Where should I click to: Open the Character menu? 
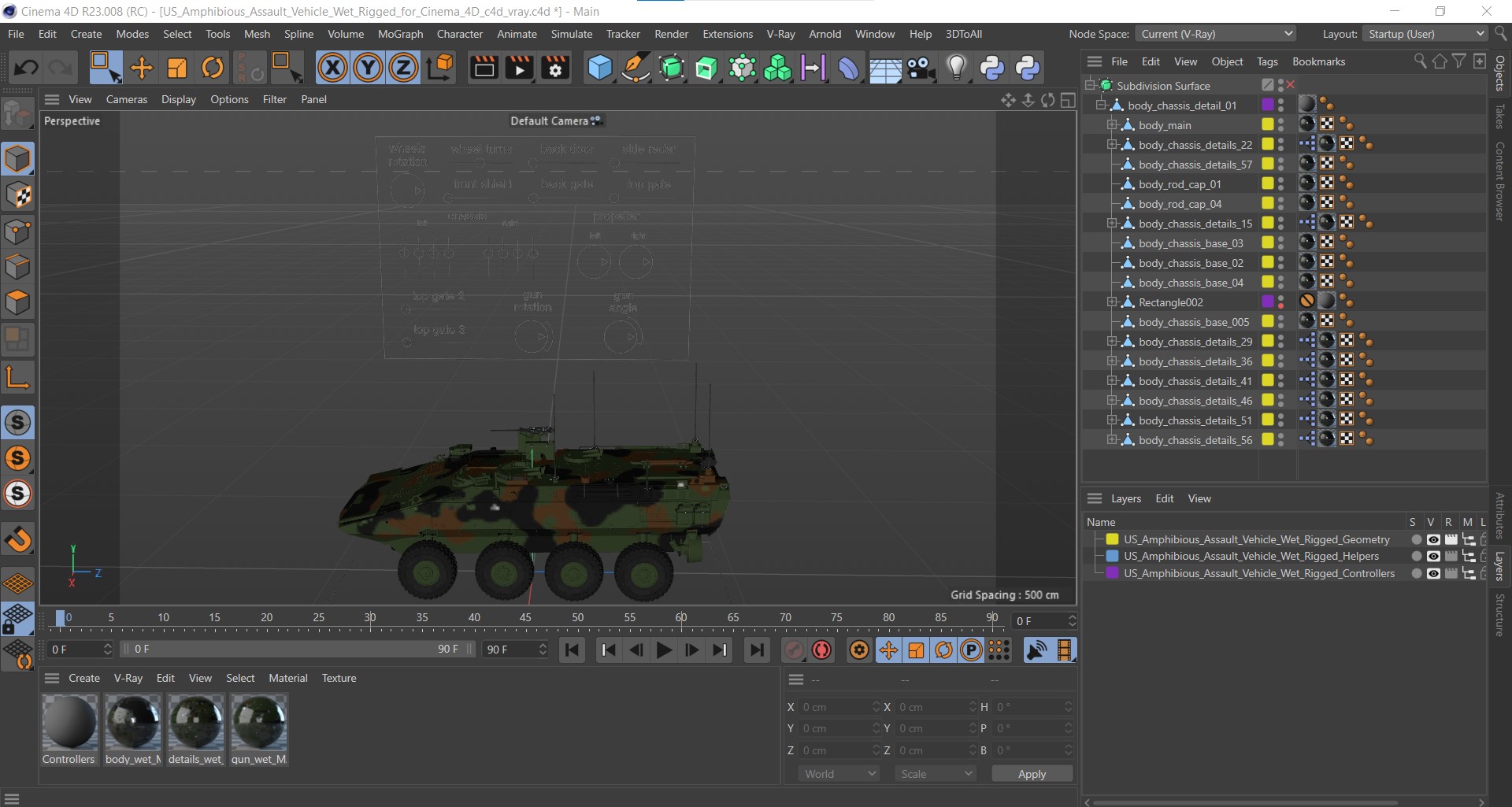460,34
